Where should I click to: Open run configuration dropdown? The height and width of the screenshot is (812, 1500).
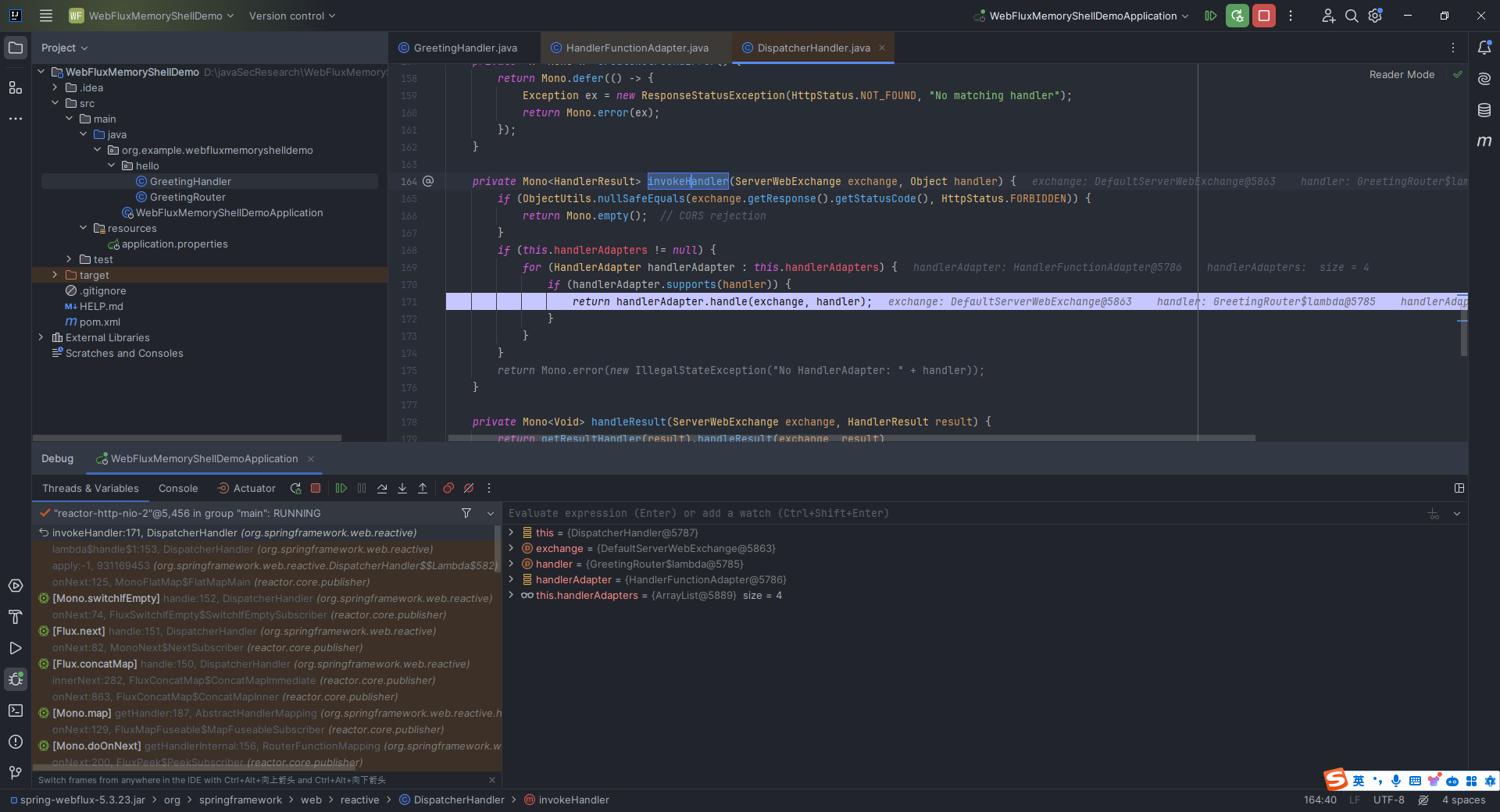pyautogui.click(x=1081, y=16)
